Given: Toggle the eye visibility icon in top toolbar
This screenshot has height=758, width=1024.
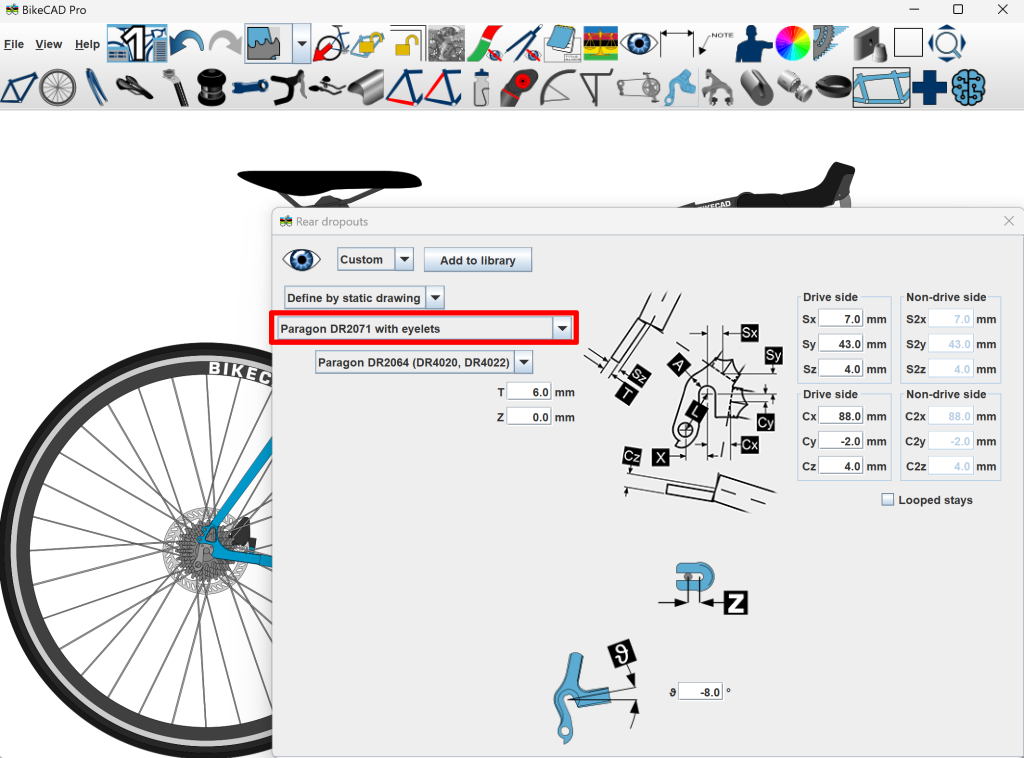Looking at the screenshot, I should [637, 44].
